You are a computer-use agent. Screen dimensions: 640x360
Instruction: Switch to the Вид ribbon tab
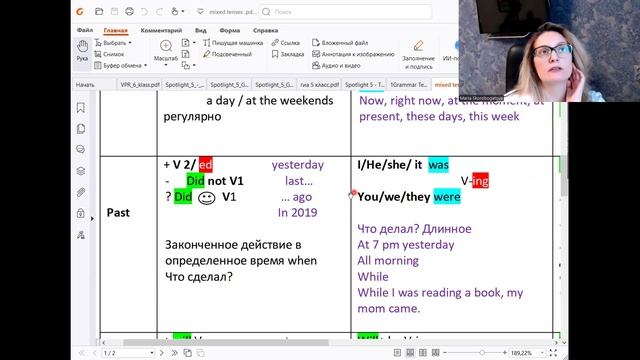click(200, 30)
